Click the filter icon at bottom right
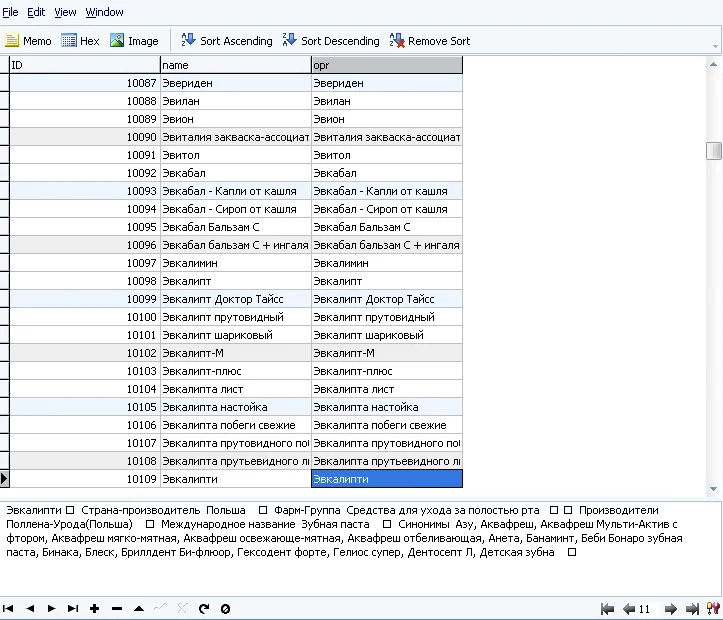Image resolution: width=723 pixels, height=620 pixels. point(713,608)
